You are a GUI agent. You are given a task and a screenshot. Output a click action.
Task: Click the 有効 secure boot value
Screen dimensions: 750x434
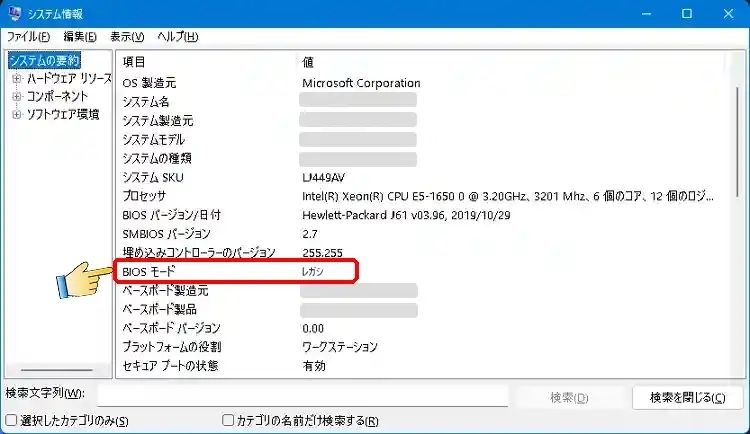314,366
